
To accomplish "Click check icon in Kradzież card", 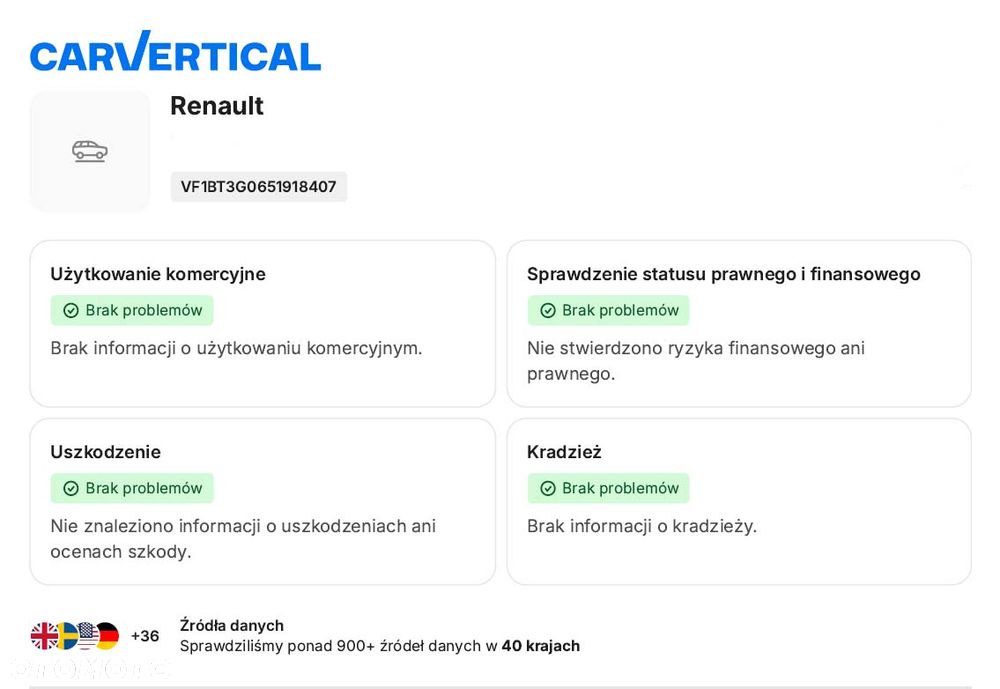I will 548,489.
